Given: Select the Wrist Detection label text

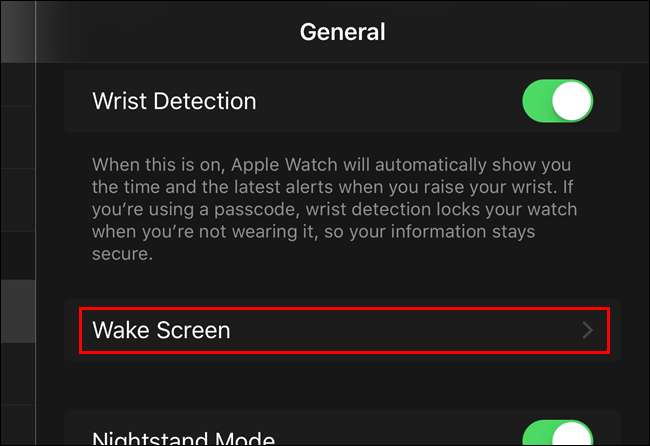Looking at the screenshot, I should coord(174,101).
